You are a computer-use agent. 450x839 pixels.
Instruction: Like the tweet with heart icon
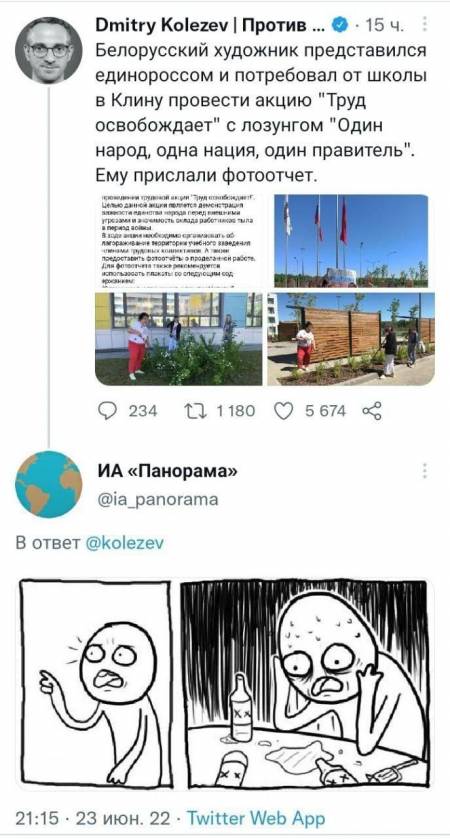click(x=282, y=411)
